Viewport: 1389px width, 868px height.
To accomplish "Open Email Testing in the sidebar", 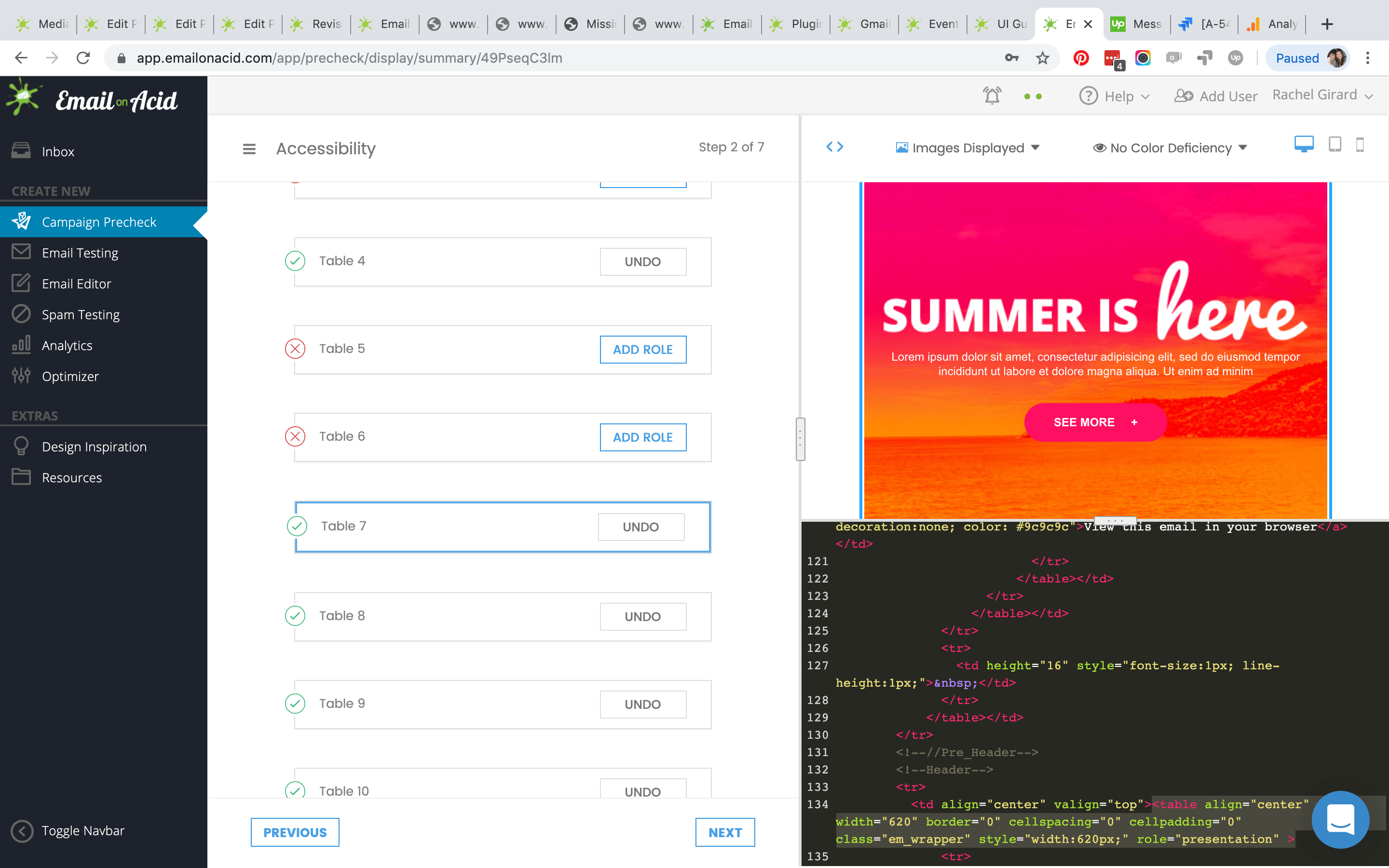I will (80, 253).
